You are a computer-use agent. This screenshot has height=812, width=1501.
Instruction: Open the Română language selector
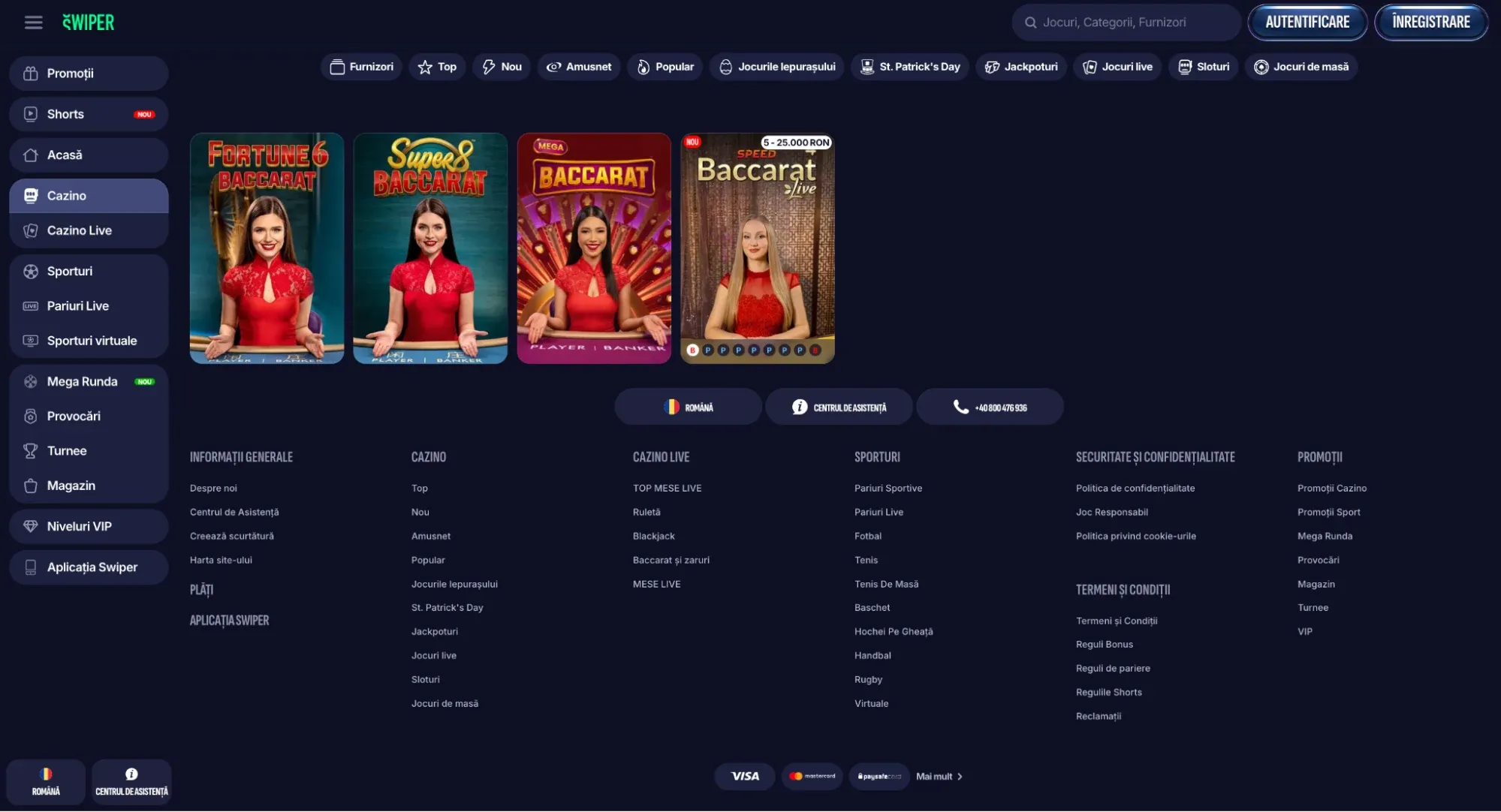pyautogui.click(x=688, y=408)
